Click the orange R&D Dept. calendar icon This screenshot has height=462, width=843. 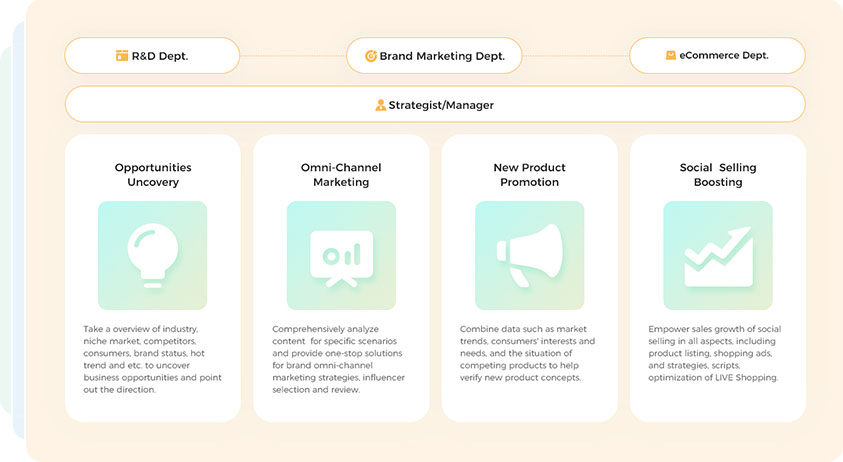point(122,55)
